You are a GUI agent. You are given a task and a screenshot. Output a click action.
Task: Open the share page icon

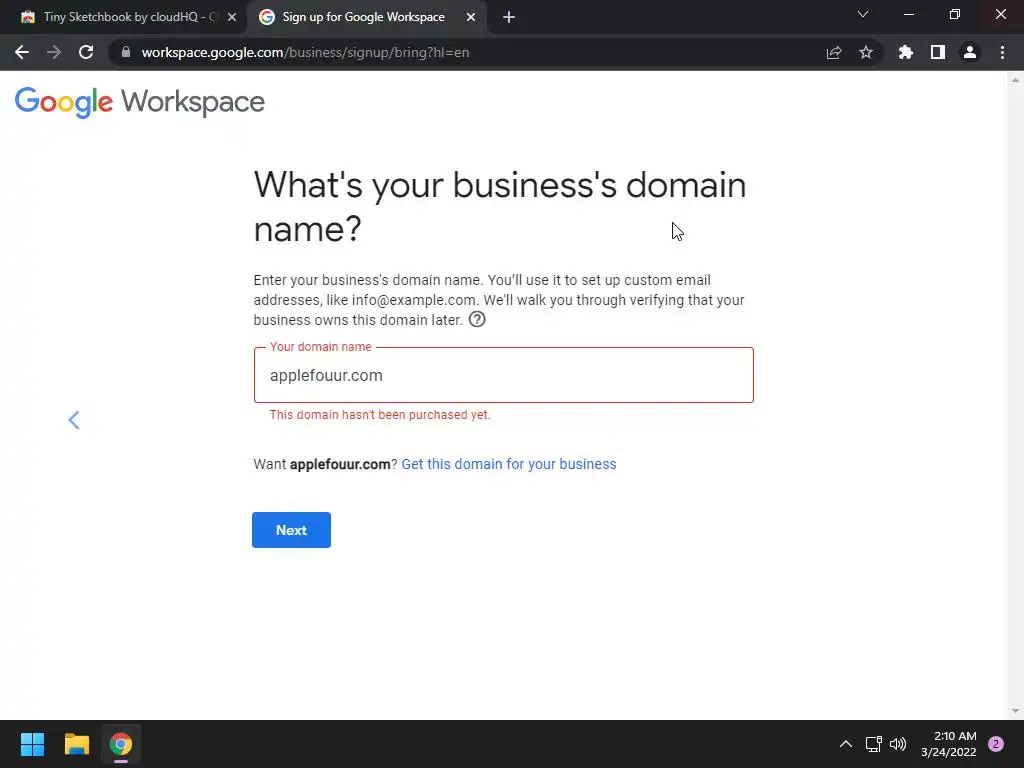834,52
